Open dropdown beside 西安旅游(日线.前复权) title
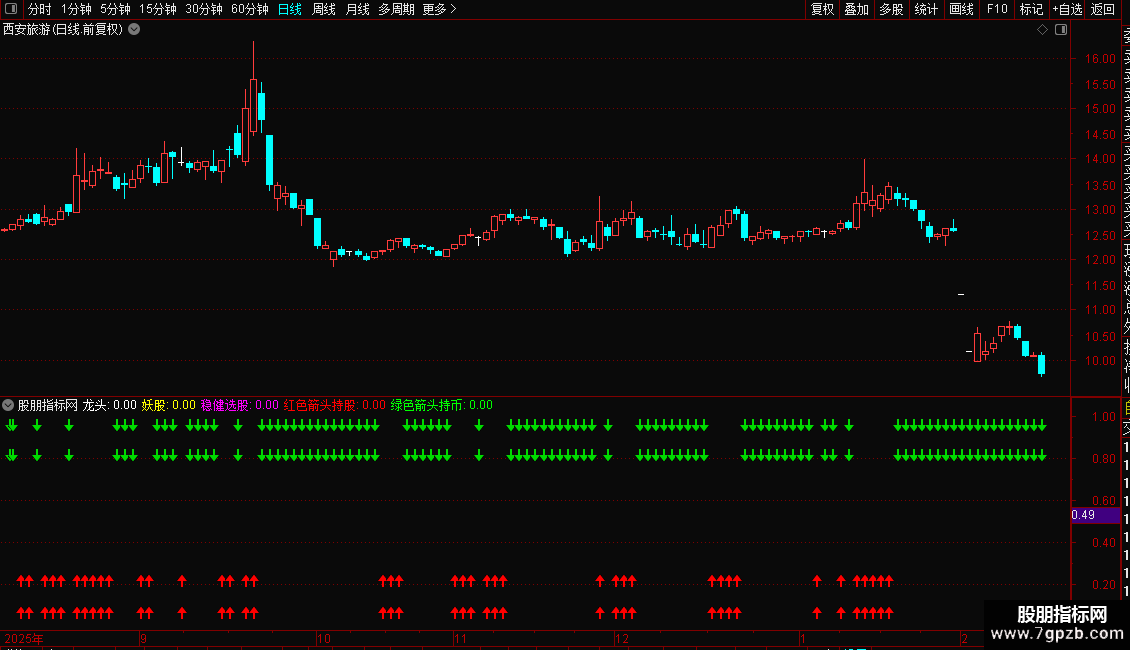 point(134,30)
